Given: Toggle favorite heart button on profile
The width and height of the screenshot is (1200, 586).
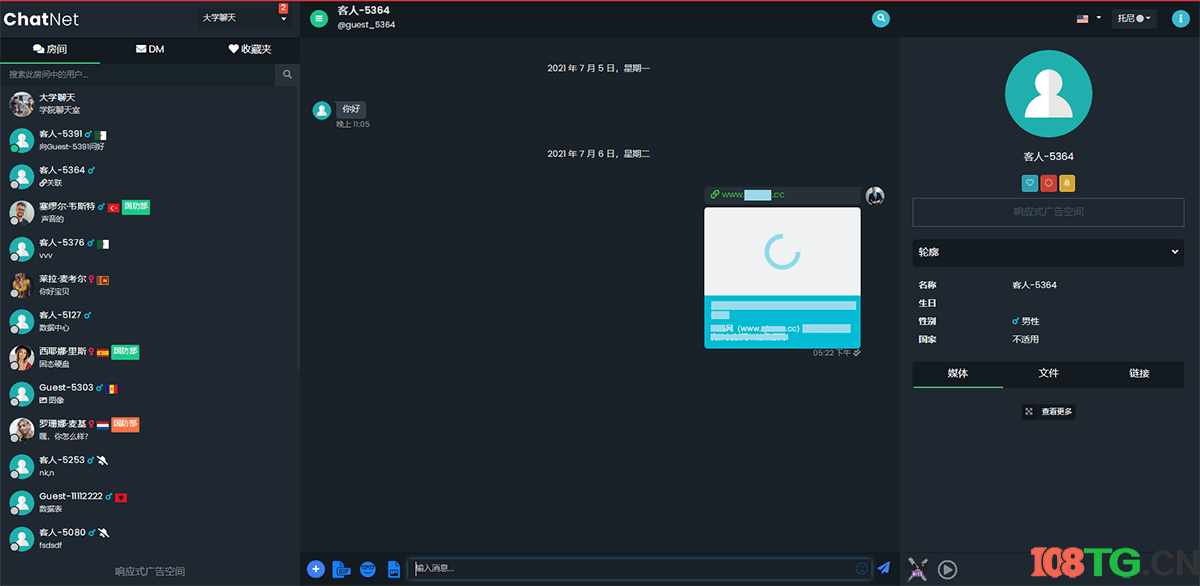Looking at the screenshot, I should (1029, 183).
